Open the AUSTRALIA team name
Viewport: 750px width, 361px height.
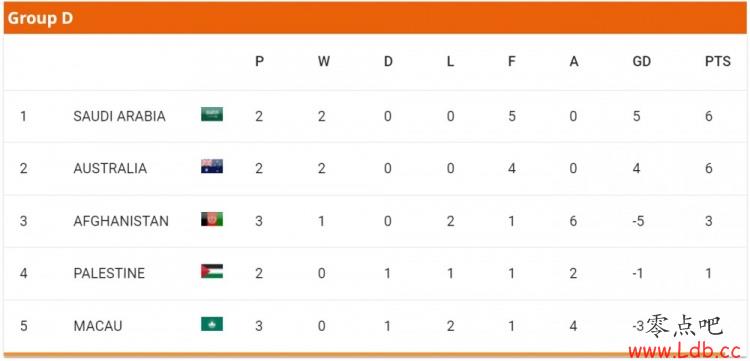point(110,168)
